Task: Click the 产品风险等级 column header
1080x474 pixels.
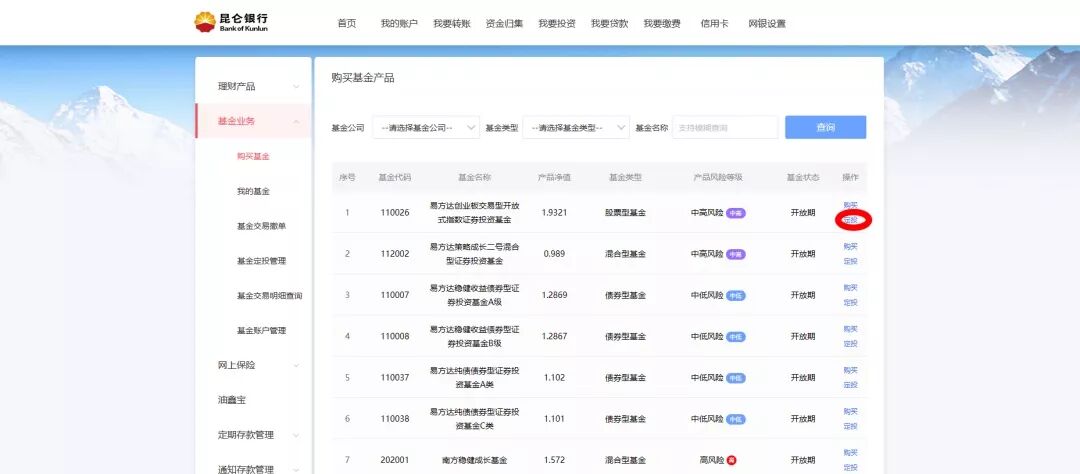Action: tap(718, 178)
